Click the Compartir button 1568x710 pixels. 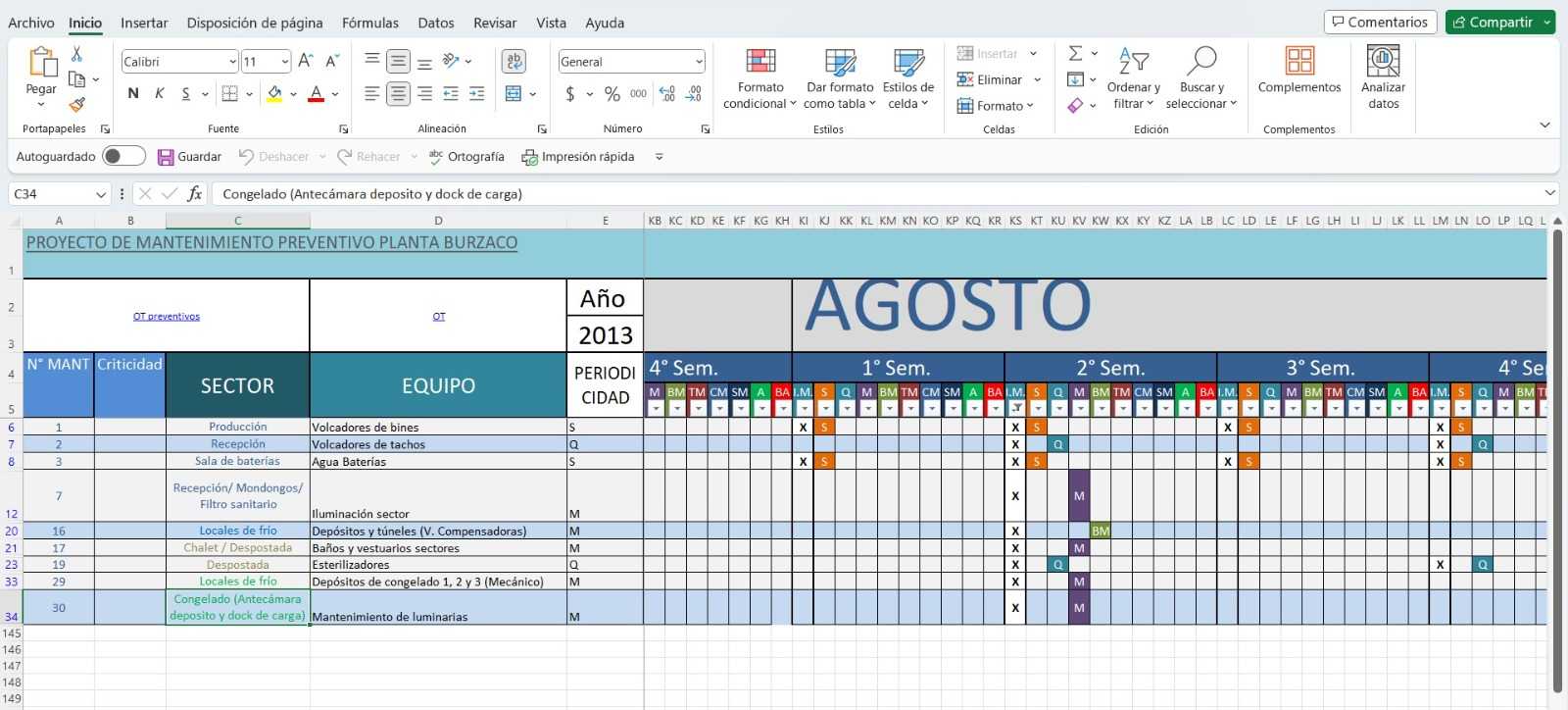(x=1492, y=22)
